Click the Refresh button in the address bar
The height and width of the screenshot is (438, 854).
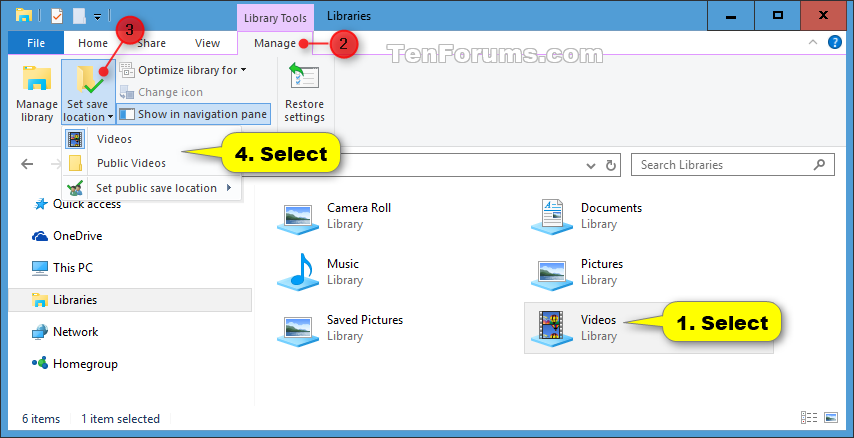click(x=611, y=165)
